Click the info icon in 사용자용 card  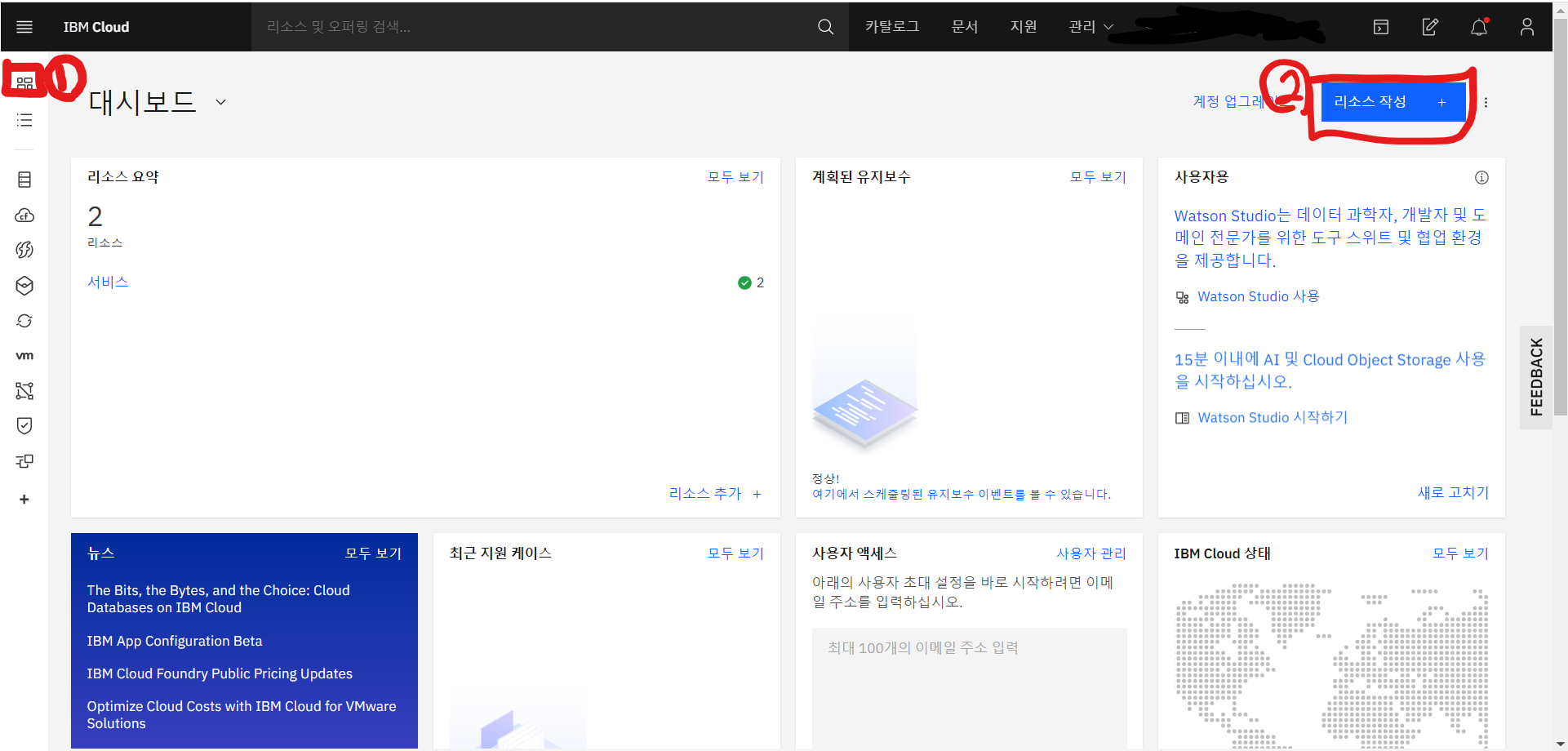[1481, 177]
